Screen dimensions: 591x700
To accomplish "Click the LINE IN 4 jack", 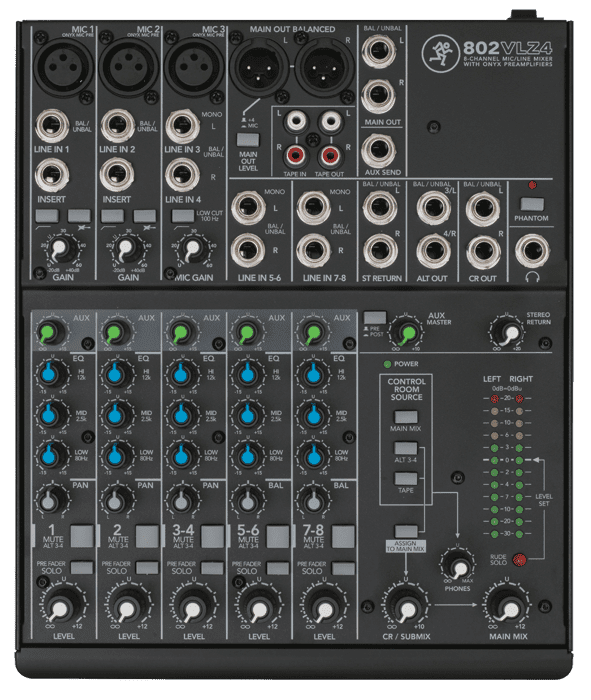I will [x=182, y=175].
